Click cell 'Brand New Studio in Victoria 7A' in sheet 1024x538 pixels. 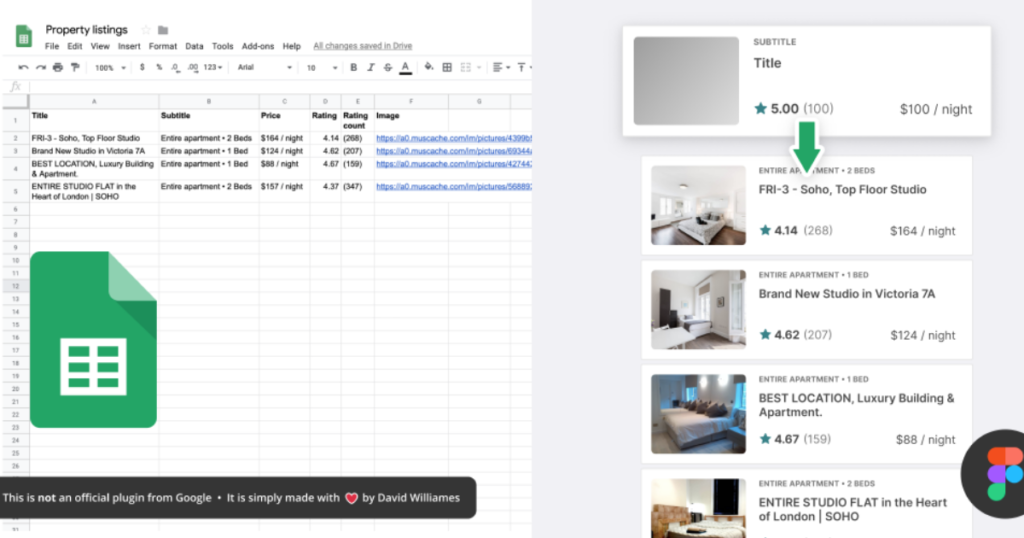click(x=94, y=151)
